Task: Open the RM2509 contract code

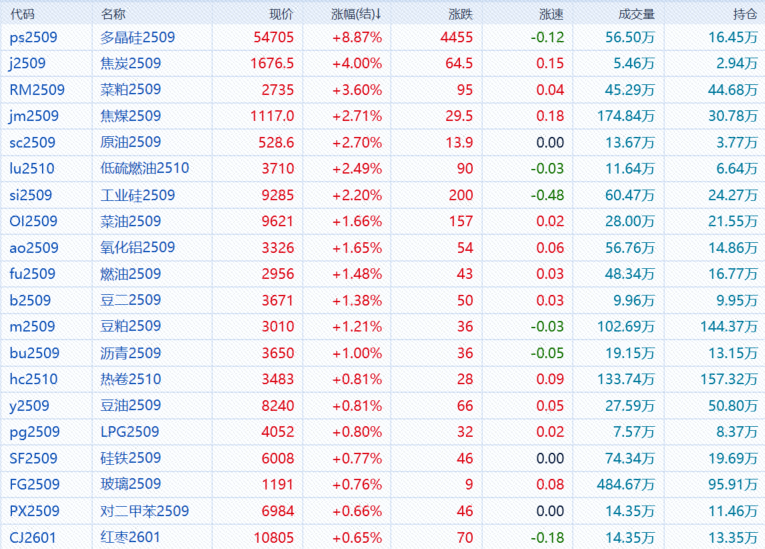Action: (37, 90)
